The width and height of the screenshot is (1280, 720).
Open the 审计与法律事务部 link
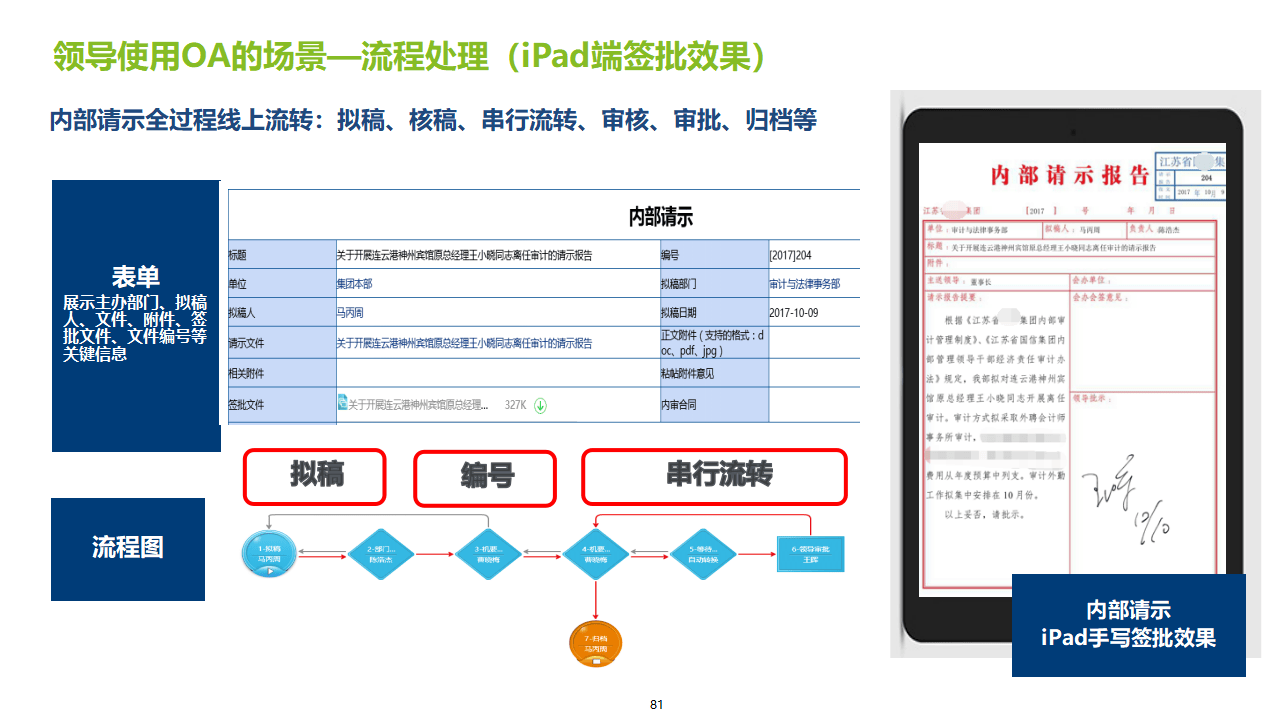(x=804, y=284)
